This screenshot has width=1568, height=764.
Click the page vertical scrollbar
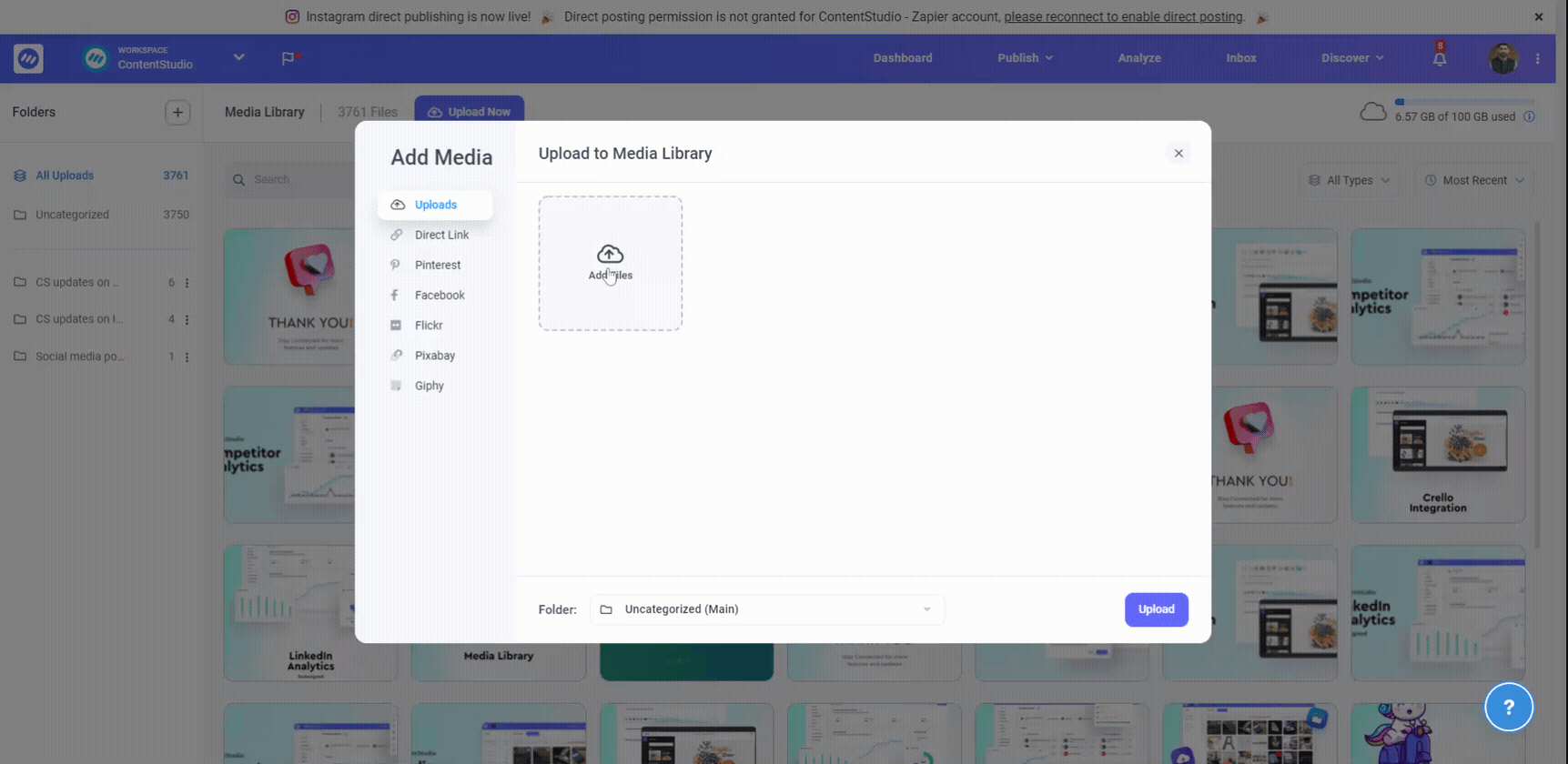click(x=1537, y=385)
